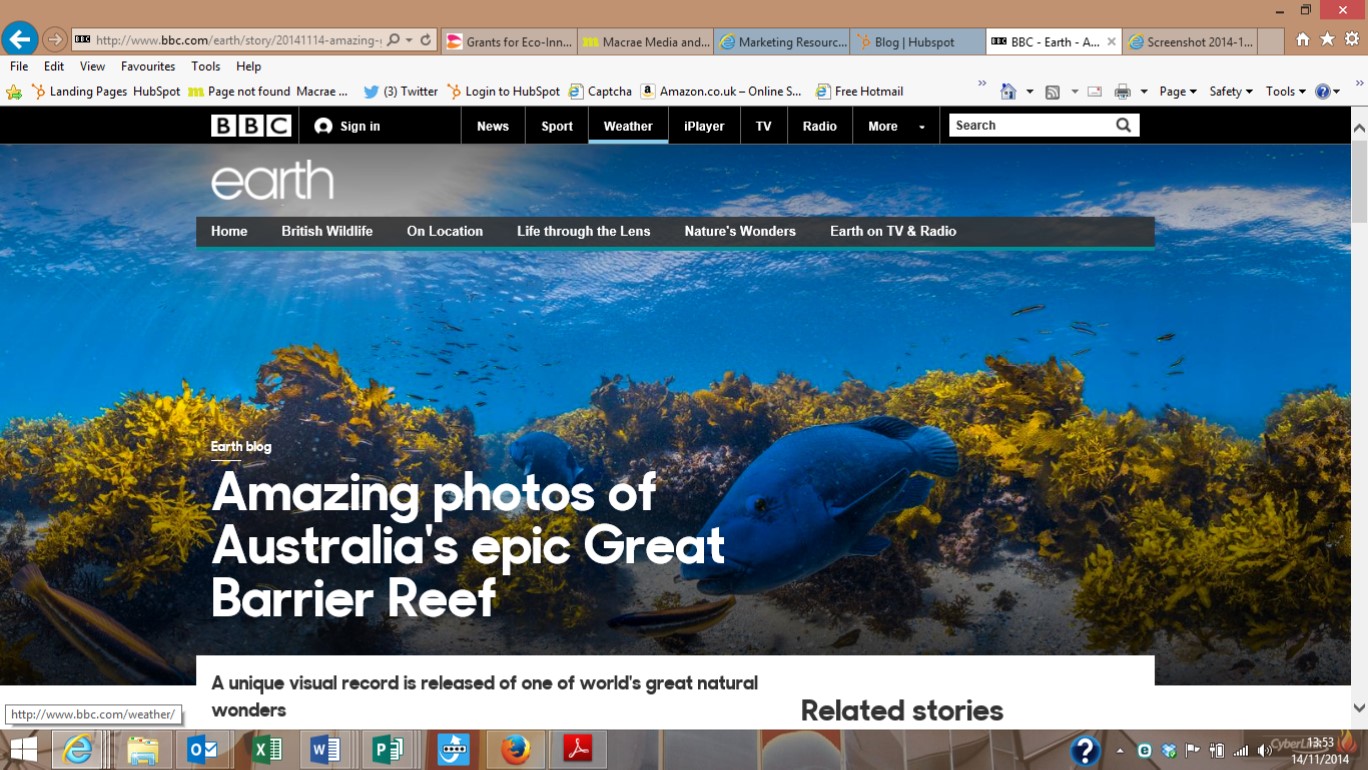Click the blue Help question mark icon
This screenshot has height=770, width=1368.
[x=1323, y=91]
